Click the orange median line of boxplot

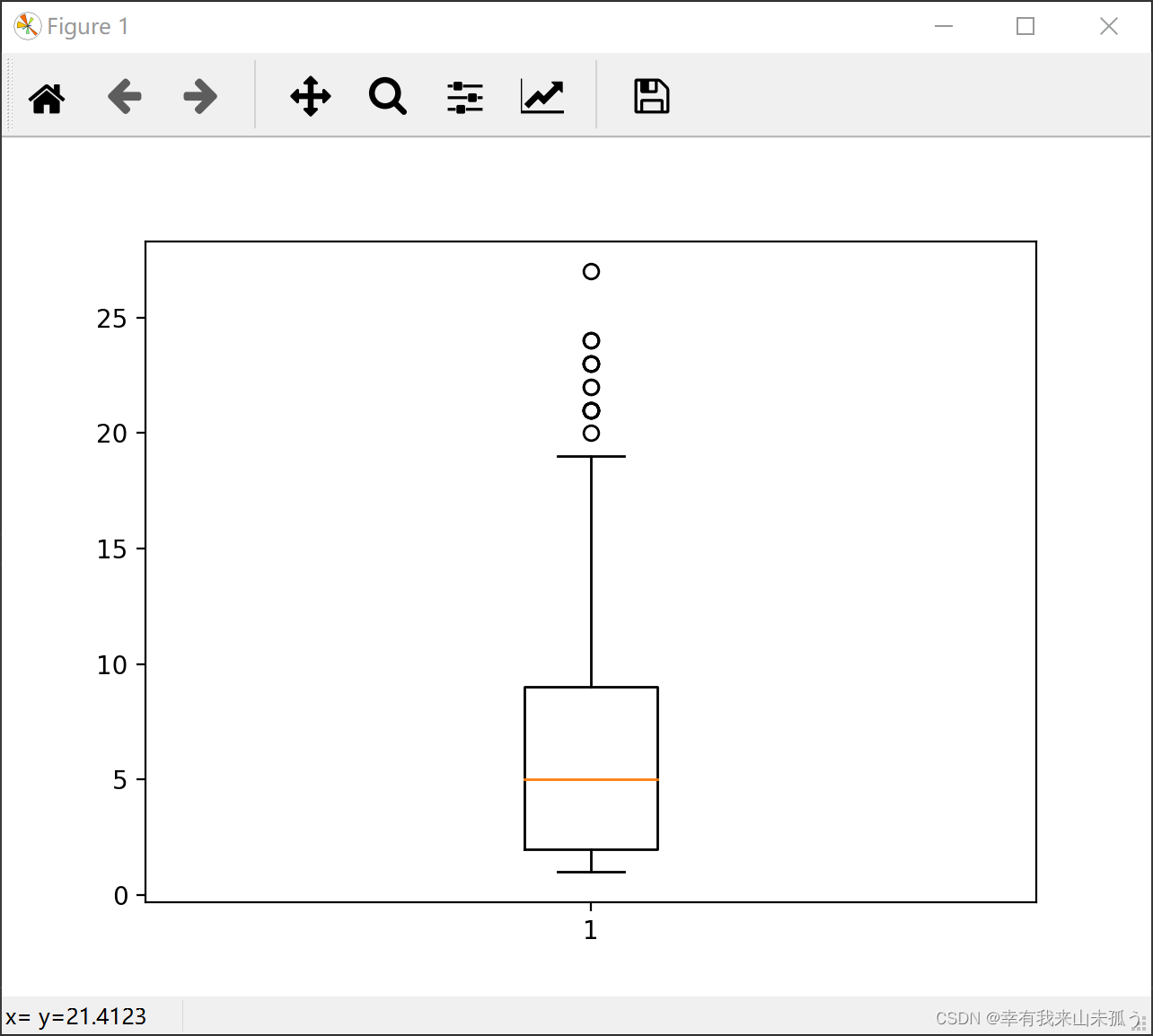coord(591,779)
